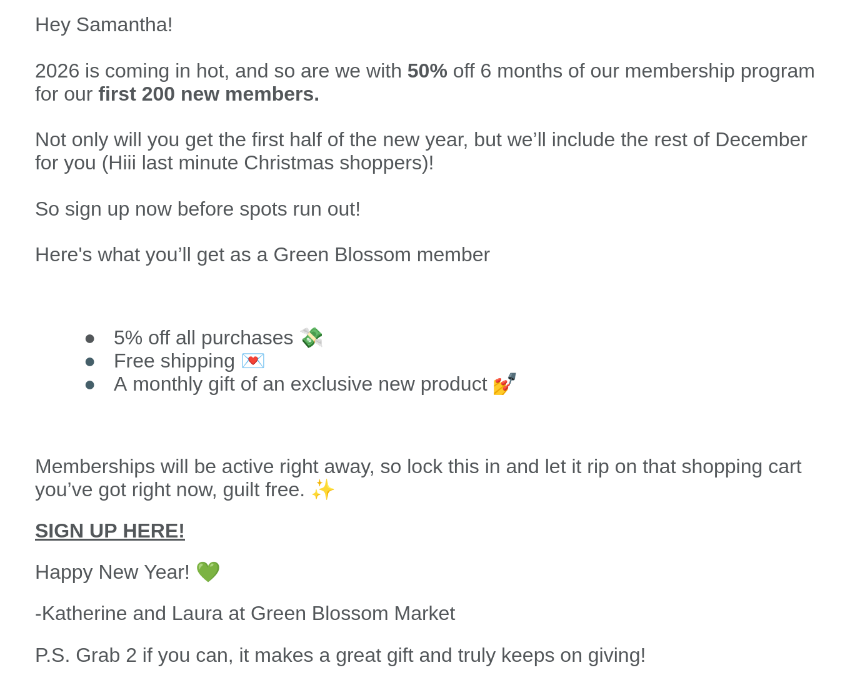Click the 'Green Blossom member' intro line
Screen dimensions: 861x691
click(x=262, y=254)
